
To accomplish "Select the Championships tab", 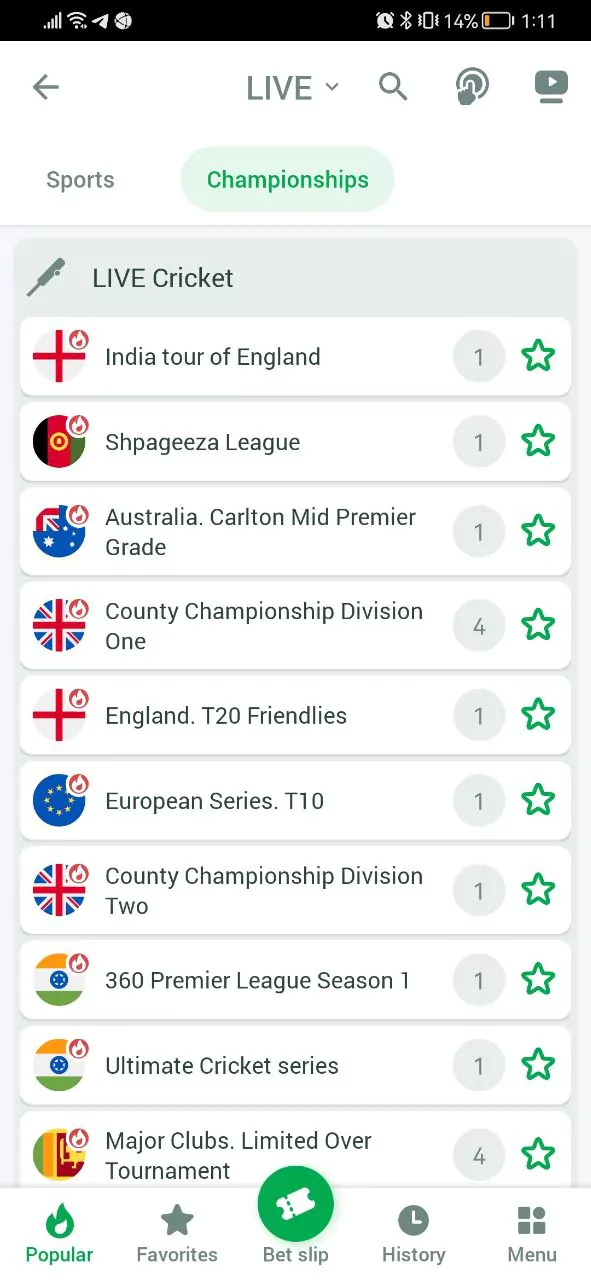I will (287, 180).
